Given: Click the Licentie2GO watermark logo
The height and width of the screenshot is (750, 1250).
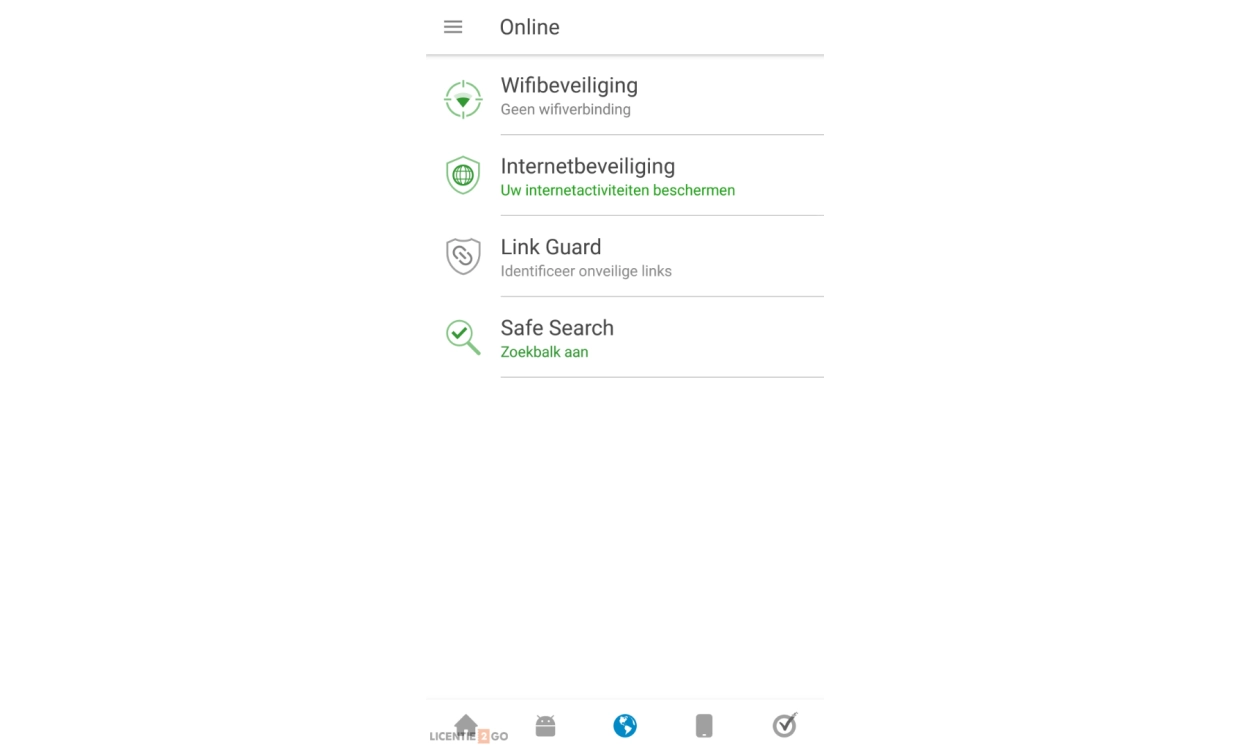Looking at the screenshot, I should tap(469, 736).
